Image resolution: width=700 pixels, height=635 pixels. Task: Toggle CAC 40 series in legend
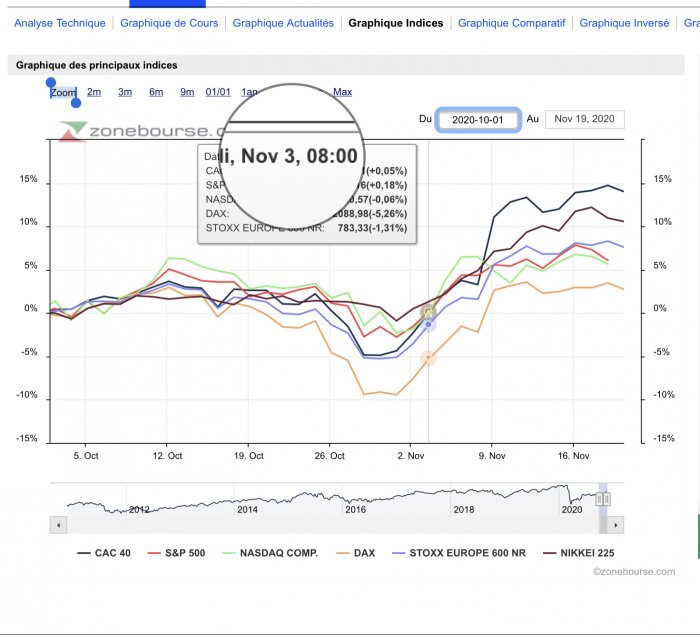click(x=104, y=553)
